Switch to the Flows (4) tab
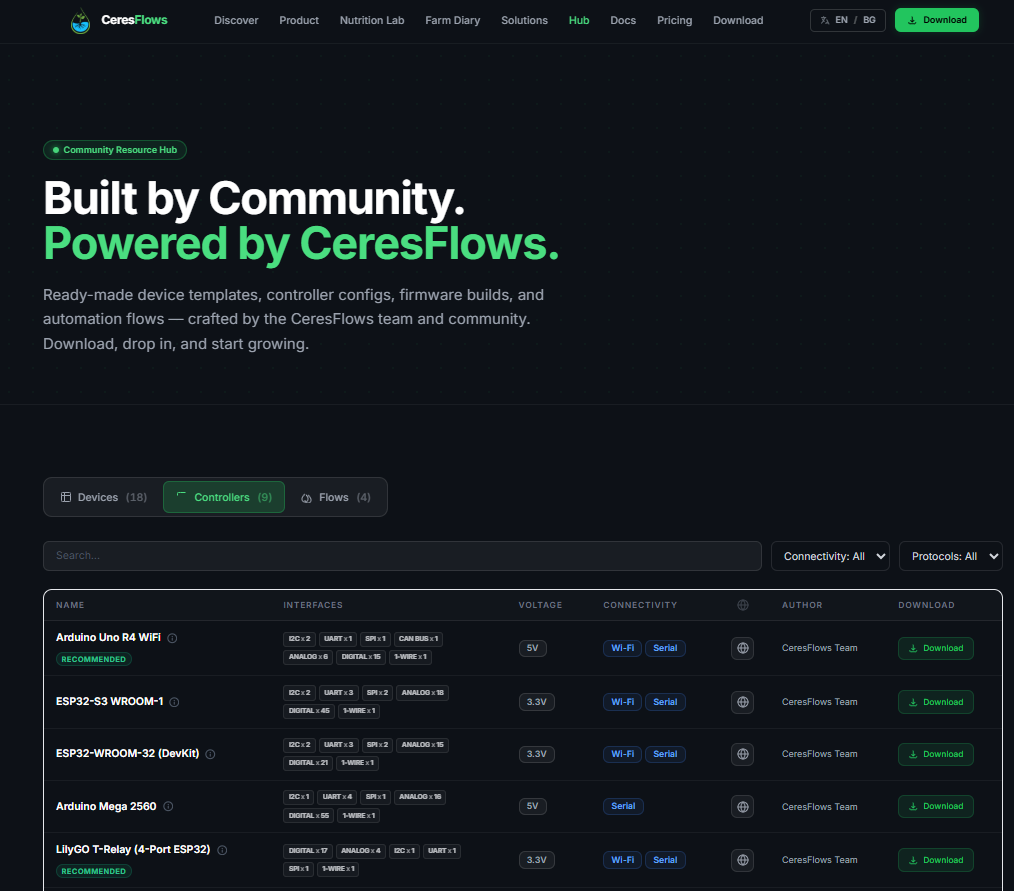The image size is (1014, 891). tap(336, 497)
